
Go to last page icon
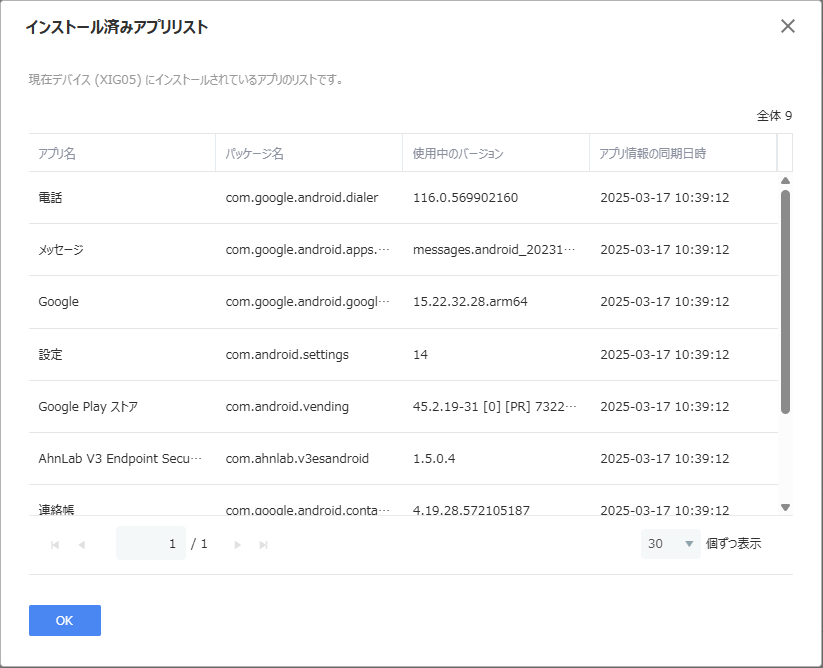coord(263,545)
